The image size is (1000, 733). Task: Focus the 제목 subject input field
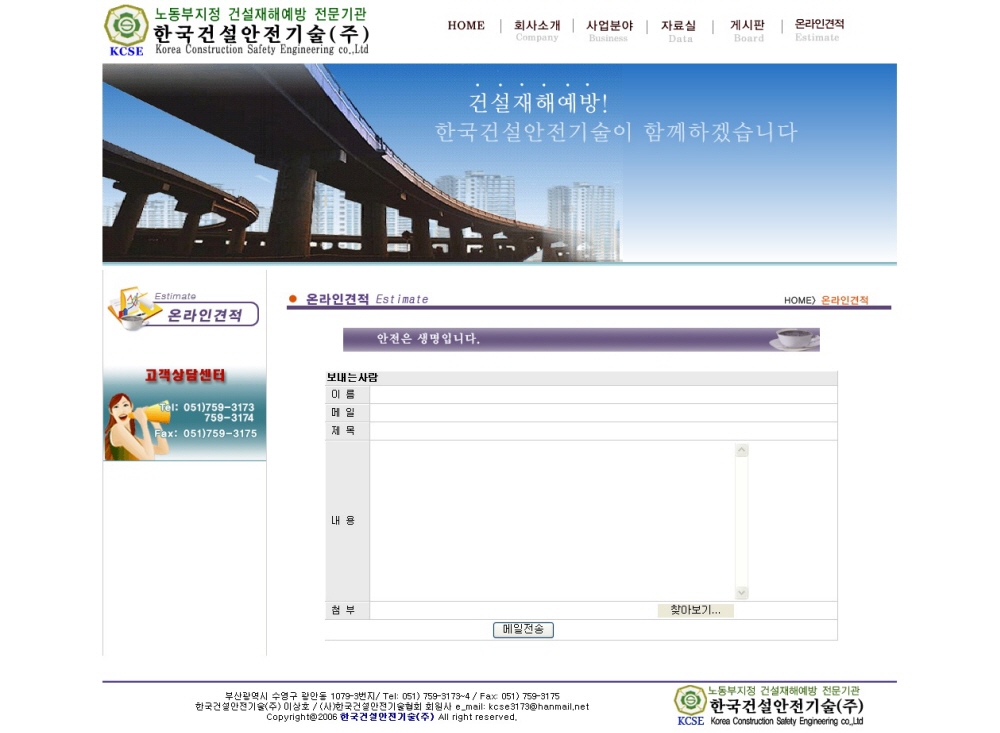pyautogui.click(x=602, y=431)
